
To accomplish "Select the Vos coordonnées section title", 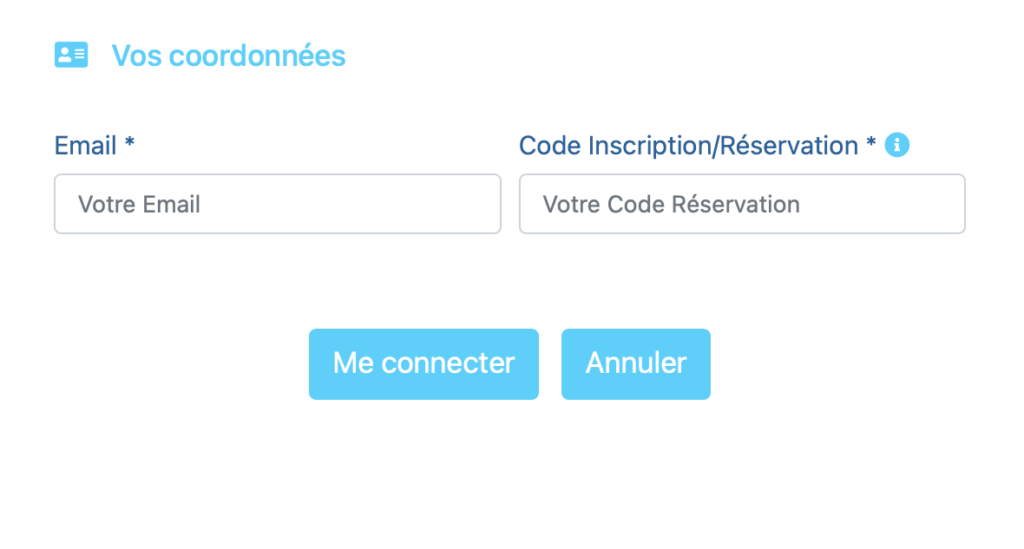I will pyautogui.click(x=228, y=55).
